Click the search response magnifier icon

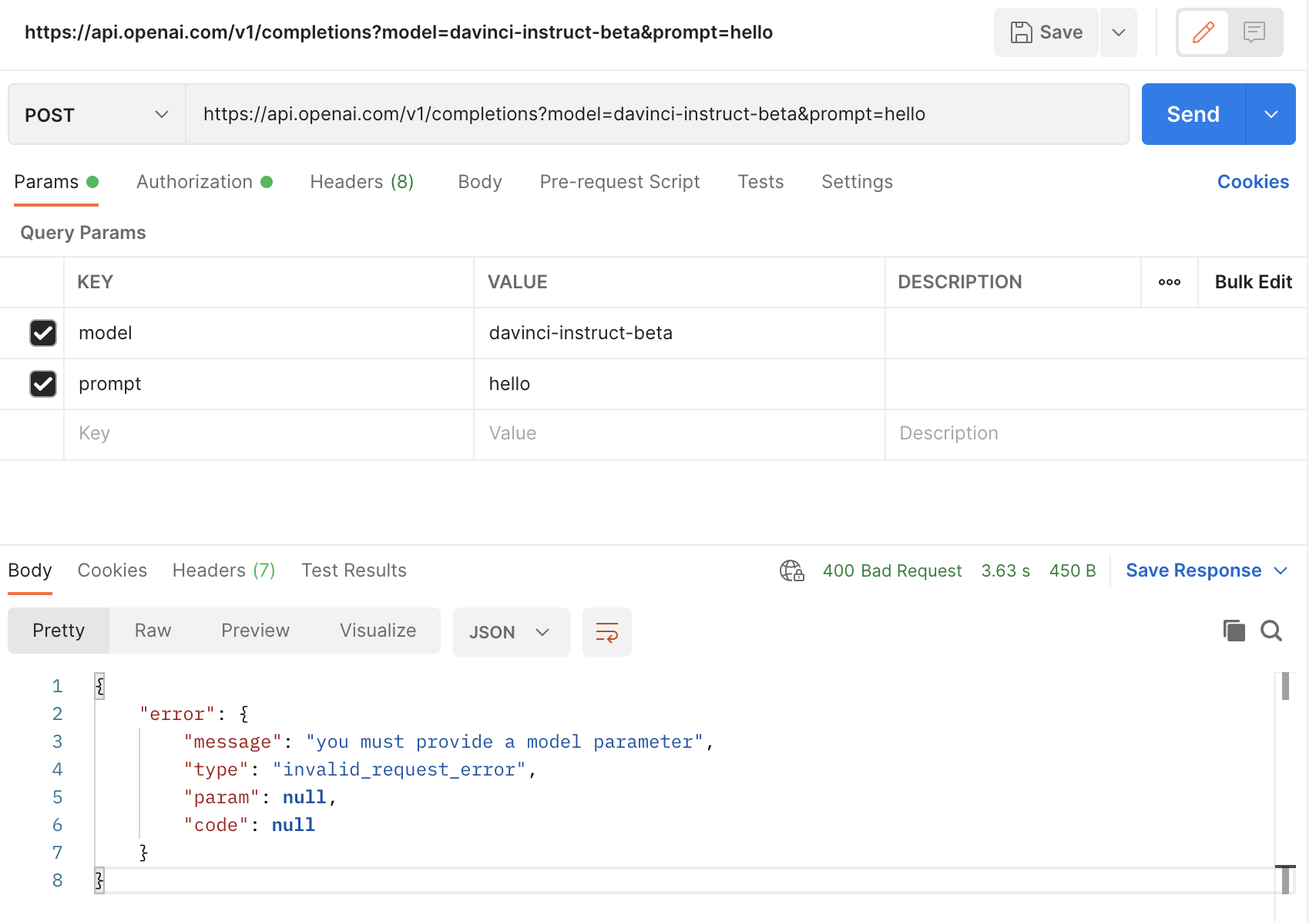coord(1271,631)
